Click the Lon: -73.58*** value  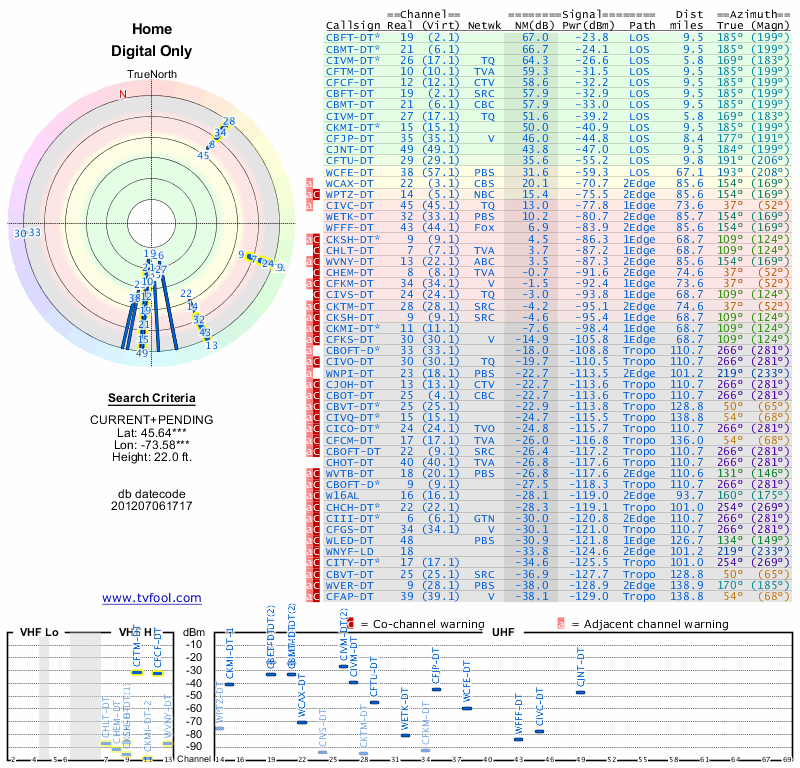point(152,444)
